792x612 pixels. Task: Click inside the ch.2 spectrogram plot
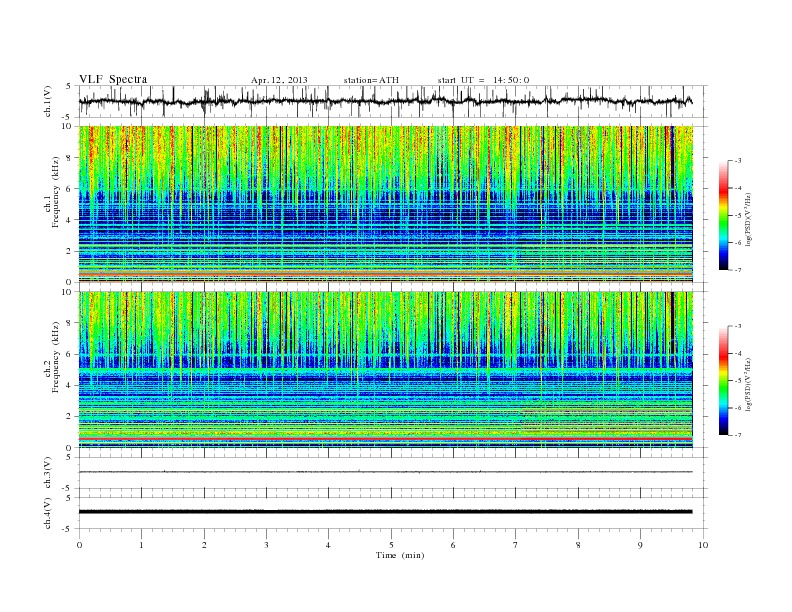tap(386, 370)
